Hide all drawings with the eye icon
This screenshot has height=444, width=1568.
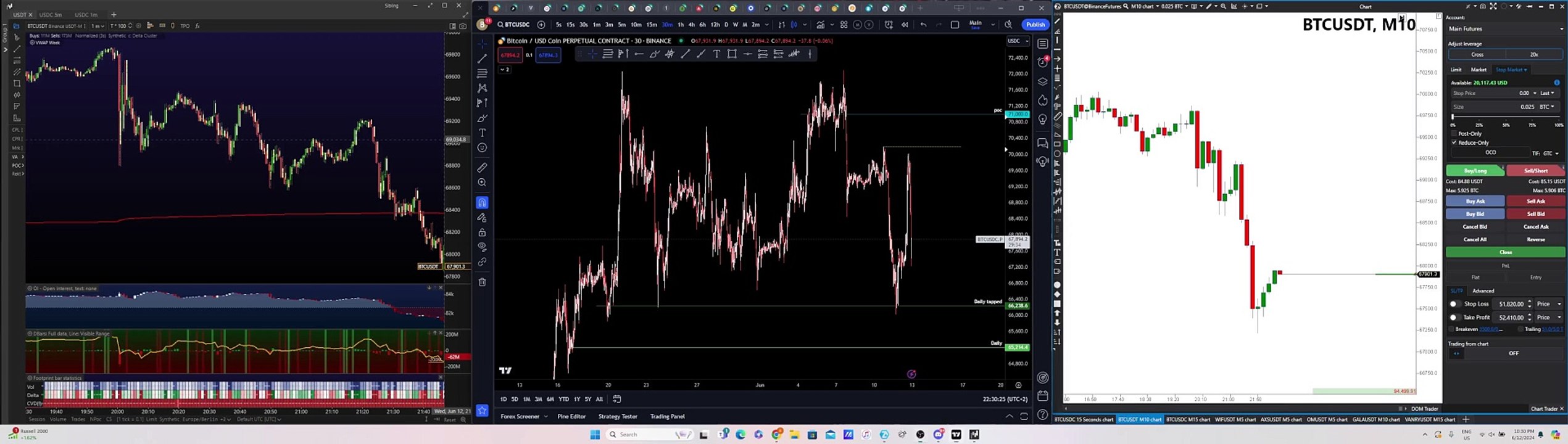482,247
